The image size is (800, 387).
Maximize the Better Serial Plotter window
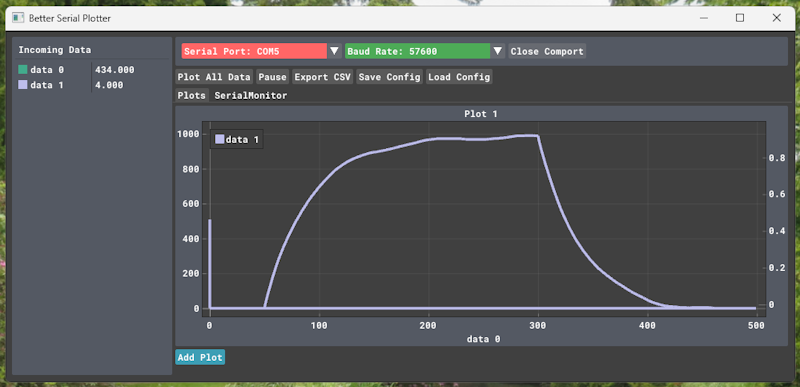point(740,18)
